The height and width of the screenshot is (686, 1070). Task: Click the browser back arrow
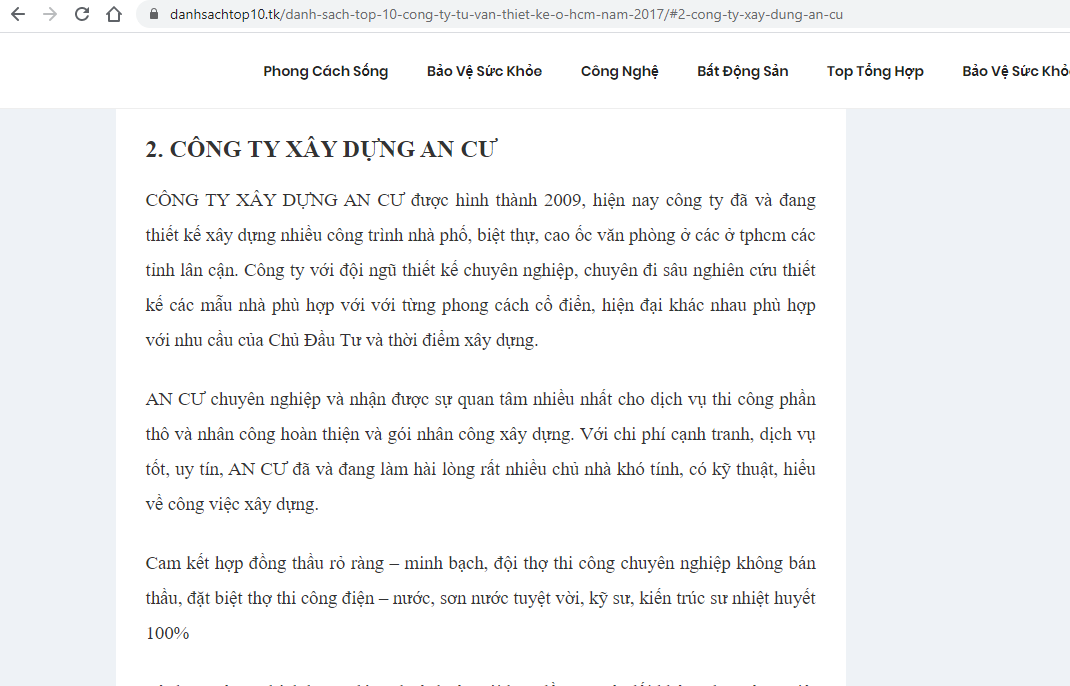(18, 15)
